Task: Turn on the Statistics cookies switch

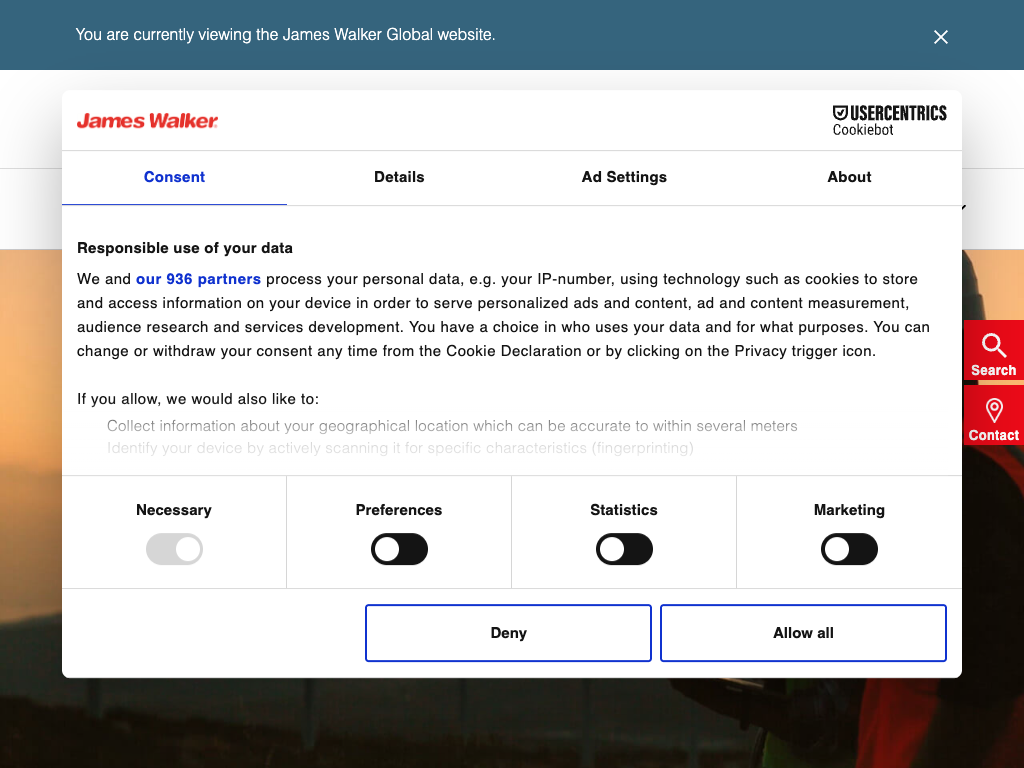Action: click(x=624, y=549)
